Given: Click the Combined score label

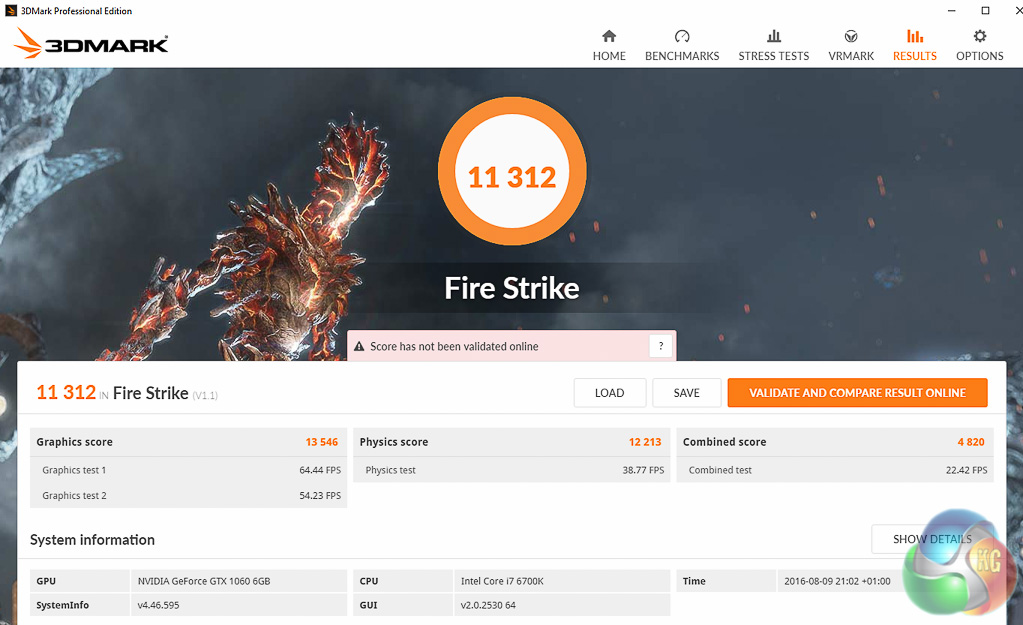Looking at the screenshot, I should [724, 442].
